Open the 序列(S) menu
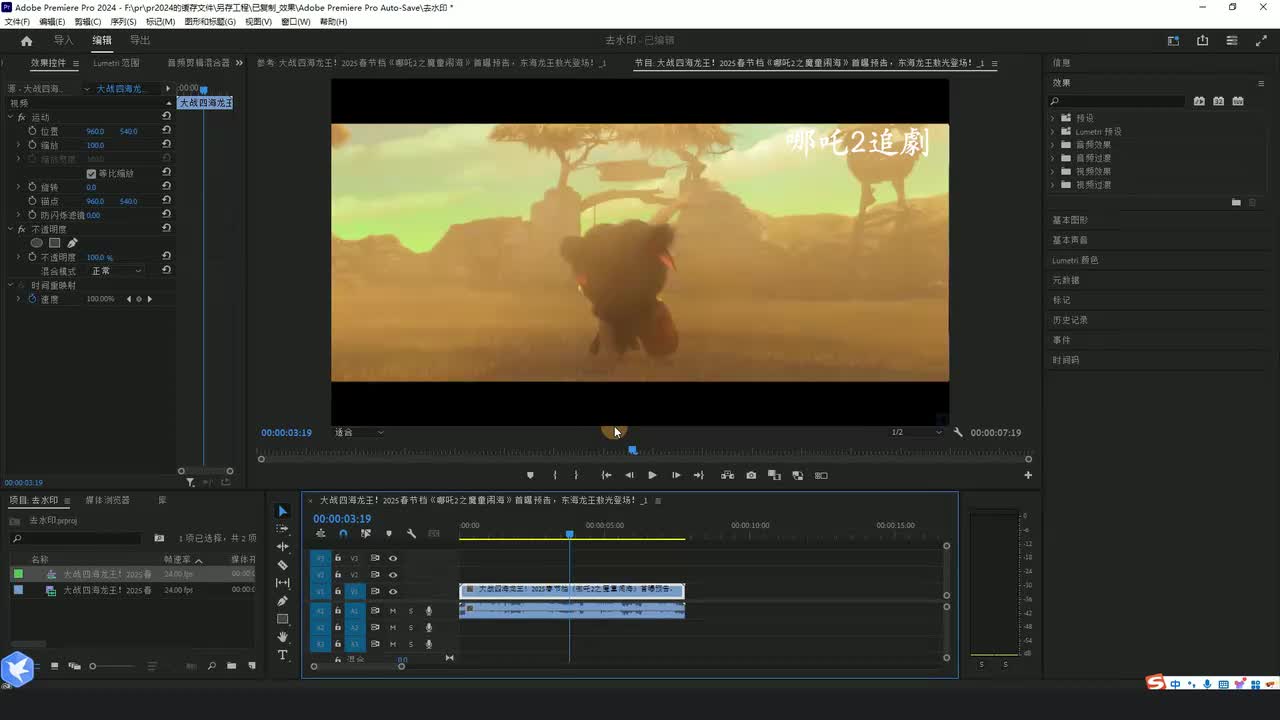Screen dimensions: 1280x720 (x=123, y=22)
